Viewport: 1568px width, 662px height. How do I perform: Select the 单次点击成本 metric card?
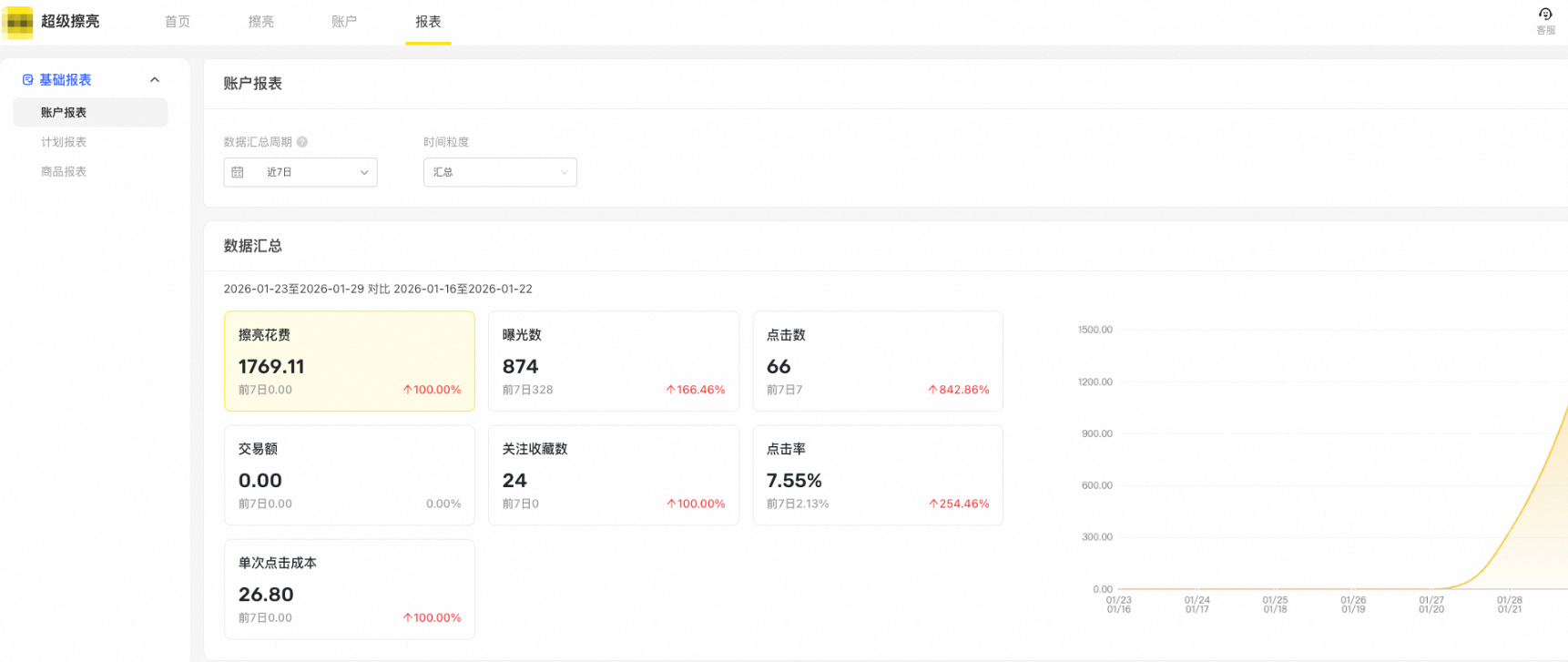pyautogui.click(x=350, y=589)
